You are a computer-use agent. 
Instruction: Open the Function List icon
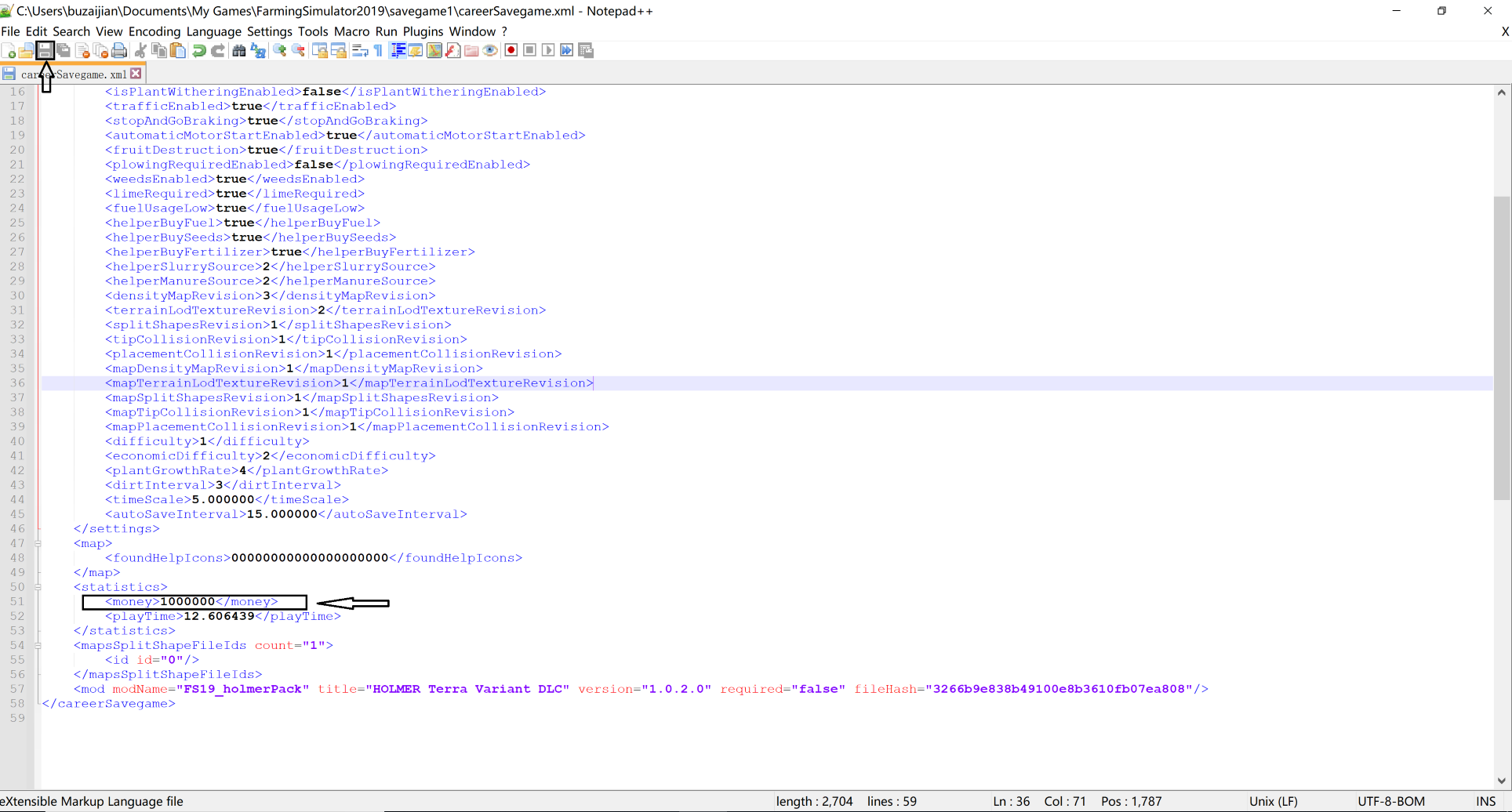point(453,50)
